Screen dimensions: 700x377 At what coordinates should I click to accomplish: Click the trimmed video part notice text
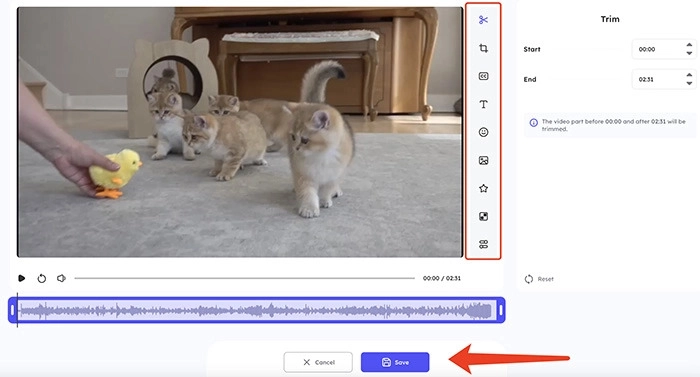(x=613, y=125)
